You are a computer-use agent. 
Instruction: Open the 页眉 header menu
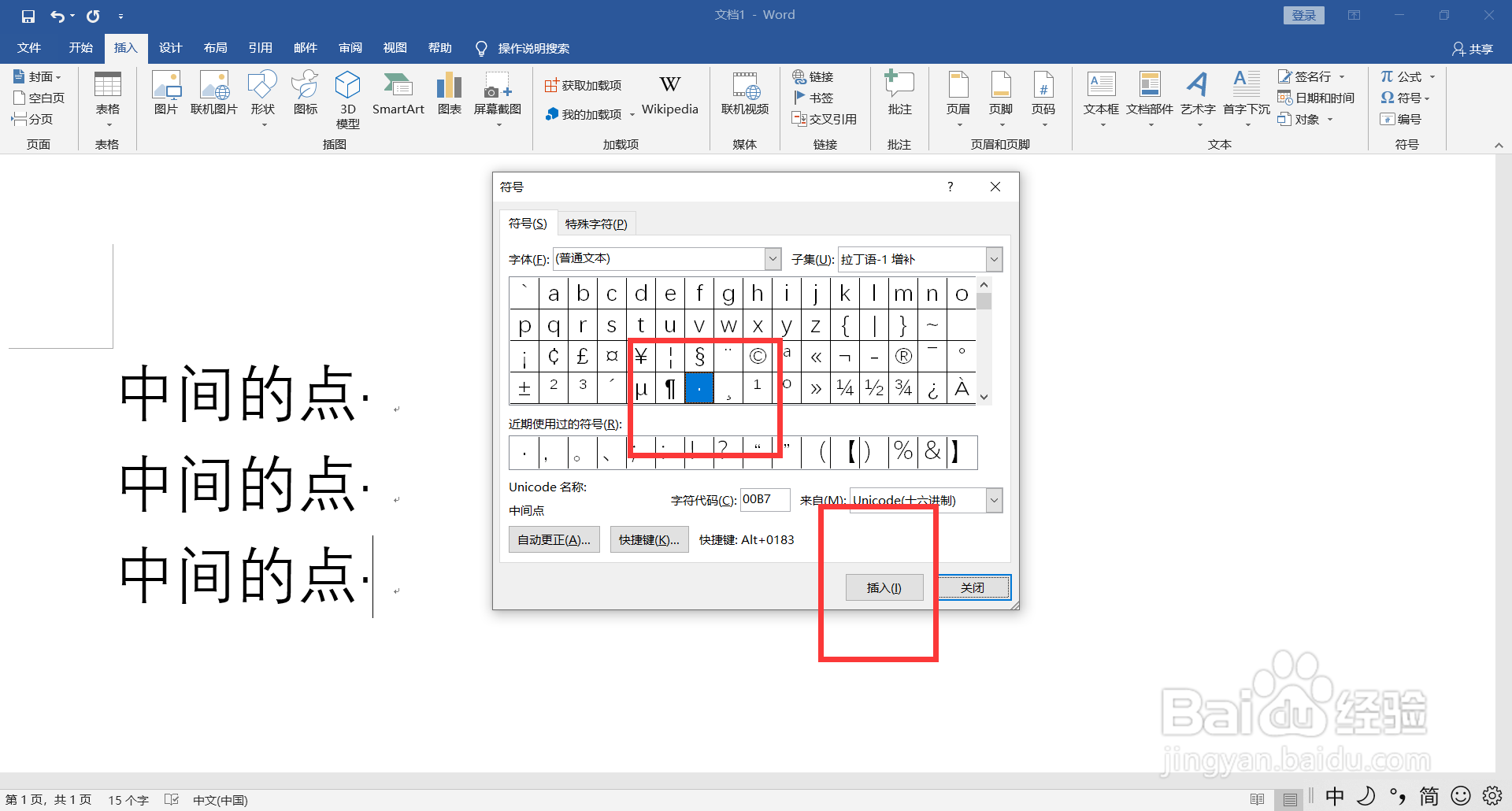(x=958, y=98)
